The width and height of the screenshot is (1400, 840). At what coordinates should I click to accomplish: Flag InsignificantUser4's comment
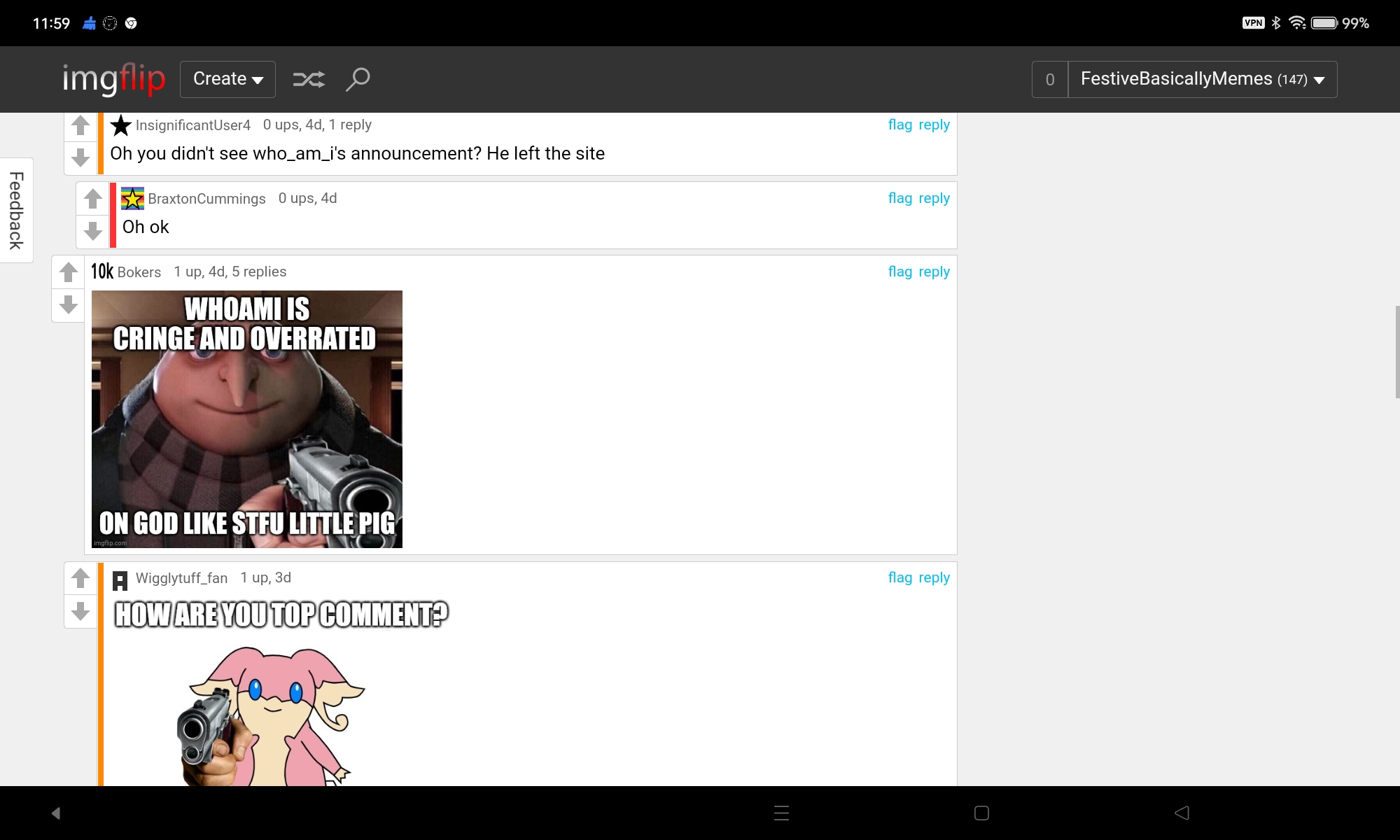pyautogui.click(x=900, y=125)
